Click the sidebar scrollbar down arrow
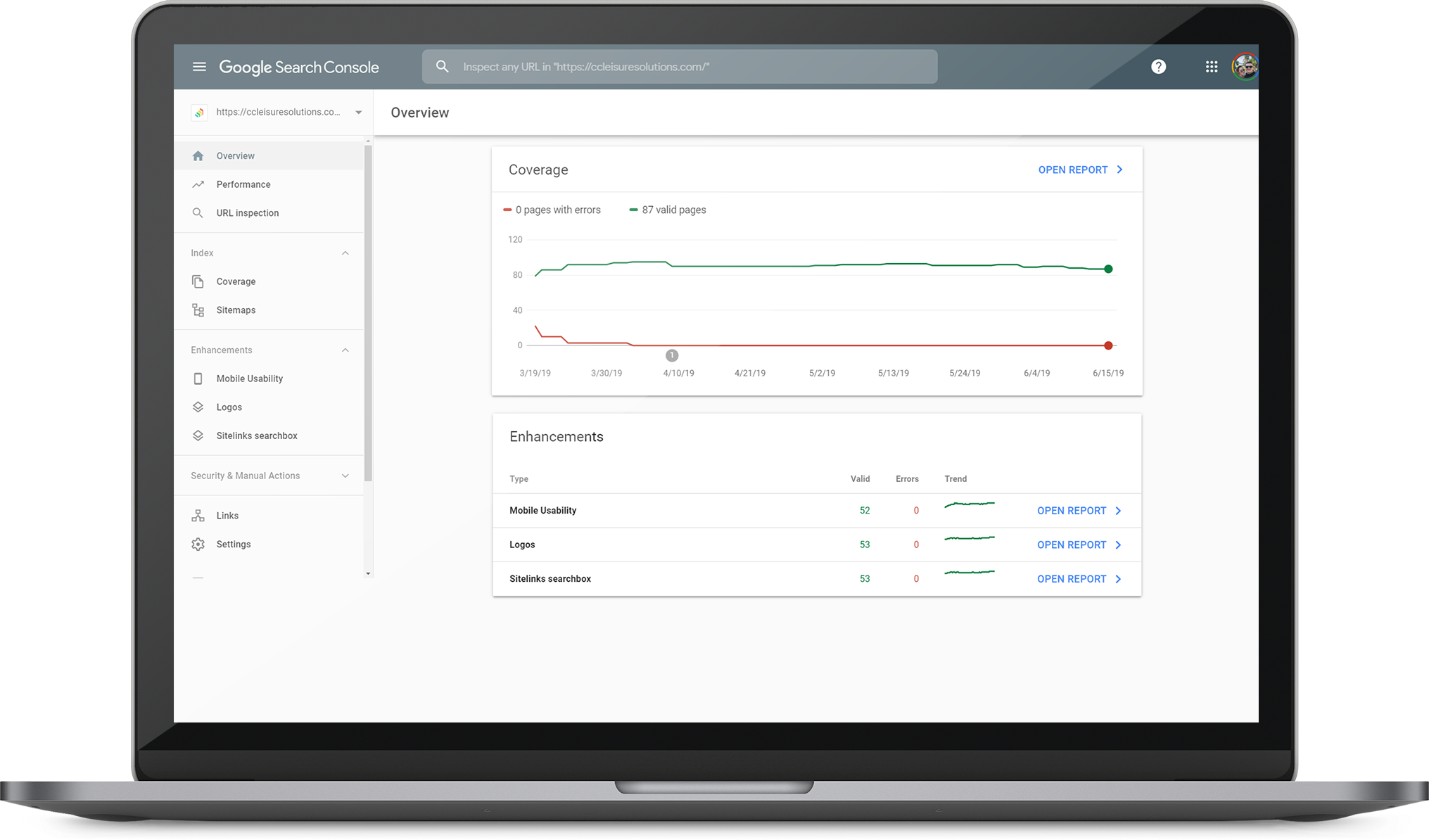The height and width of the screenshot is (840, 1429). point(368,574)
